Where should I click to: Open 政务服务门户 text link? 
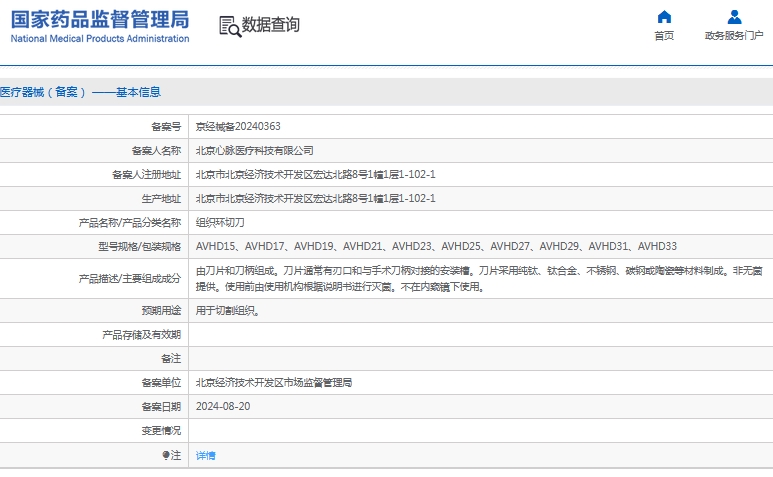pyautogui.click(x=734, y=35)
